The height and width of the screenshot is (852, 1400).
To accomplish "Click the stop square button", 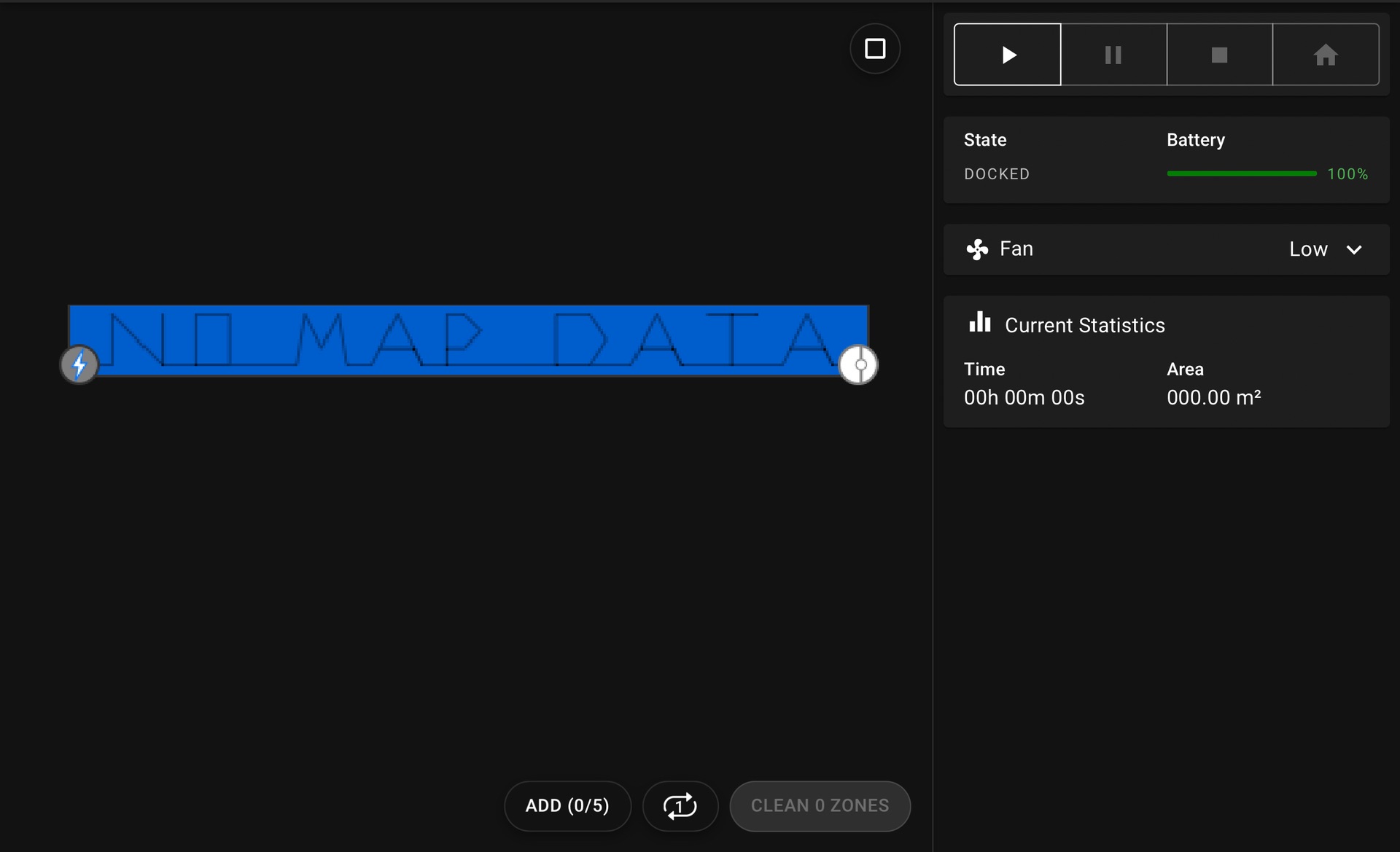I will click(x=1219, y=55).
